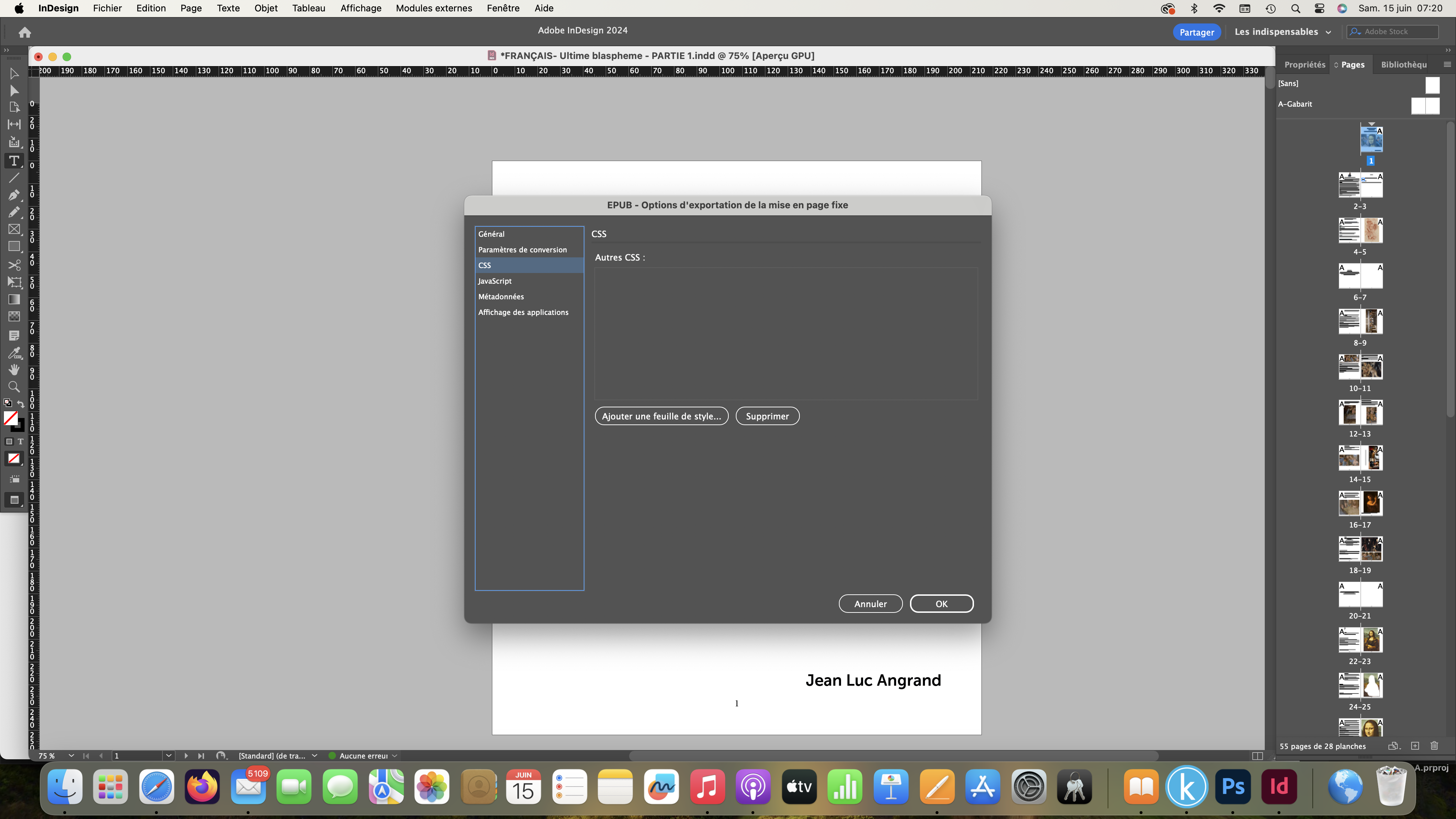This screenshot has width=1456, height=819.
Task: Select the Type tool in the toolbar
Action: point(14,161)
